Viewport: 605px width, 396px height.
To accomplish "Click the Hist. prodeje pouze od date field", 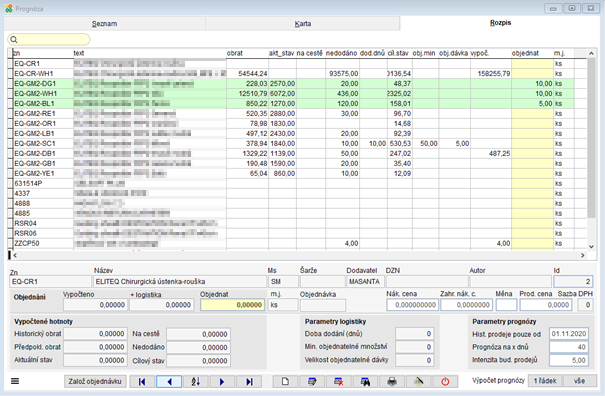I will (569, 333).
